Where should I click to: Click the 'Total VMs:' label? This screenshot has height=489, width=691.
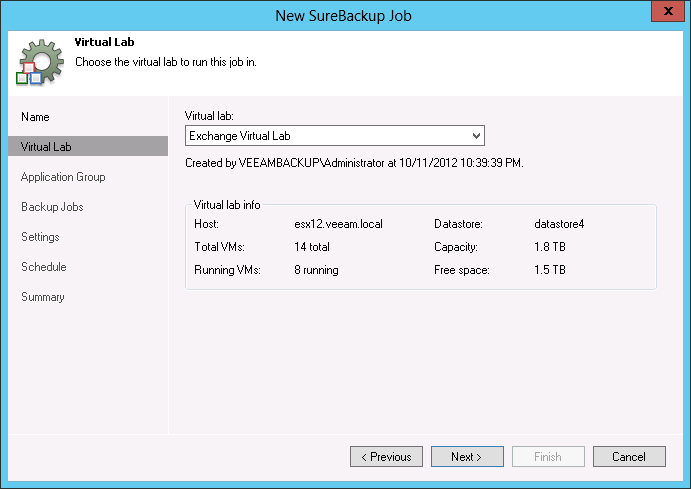[219, 247]
